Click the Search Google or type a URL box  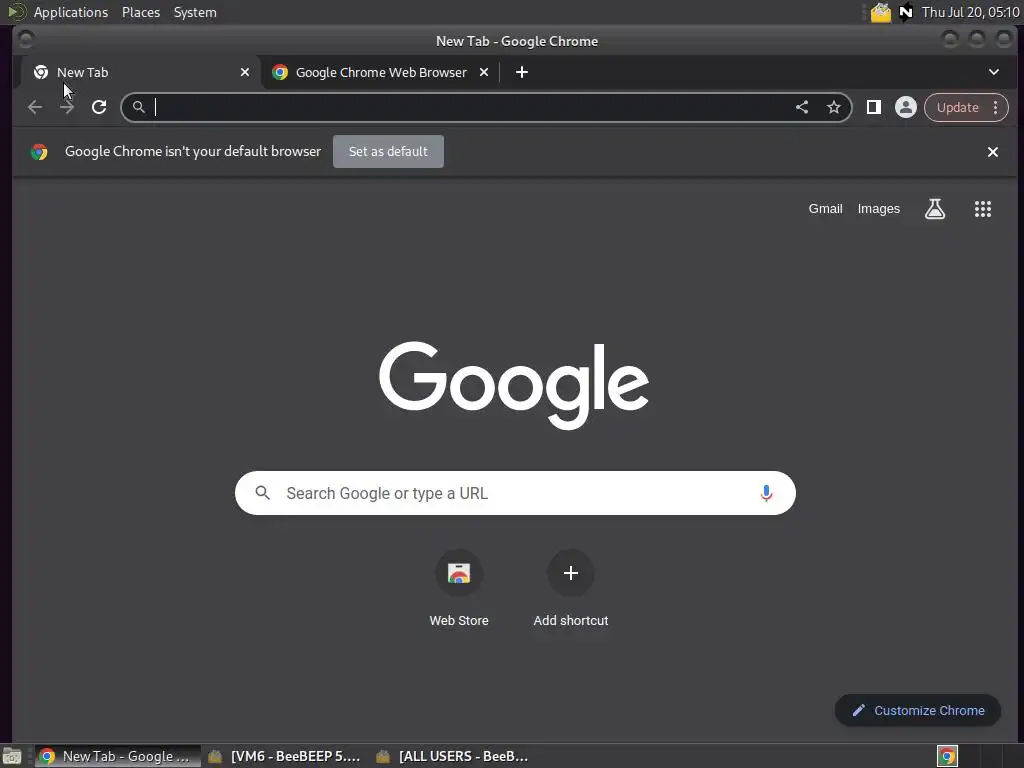[x=515, y=493]
